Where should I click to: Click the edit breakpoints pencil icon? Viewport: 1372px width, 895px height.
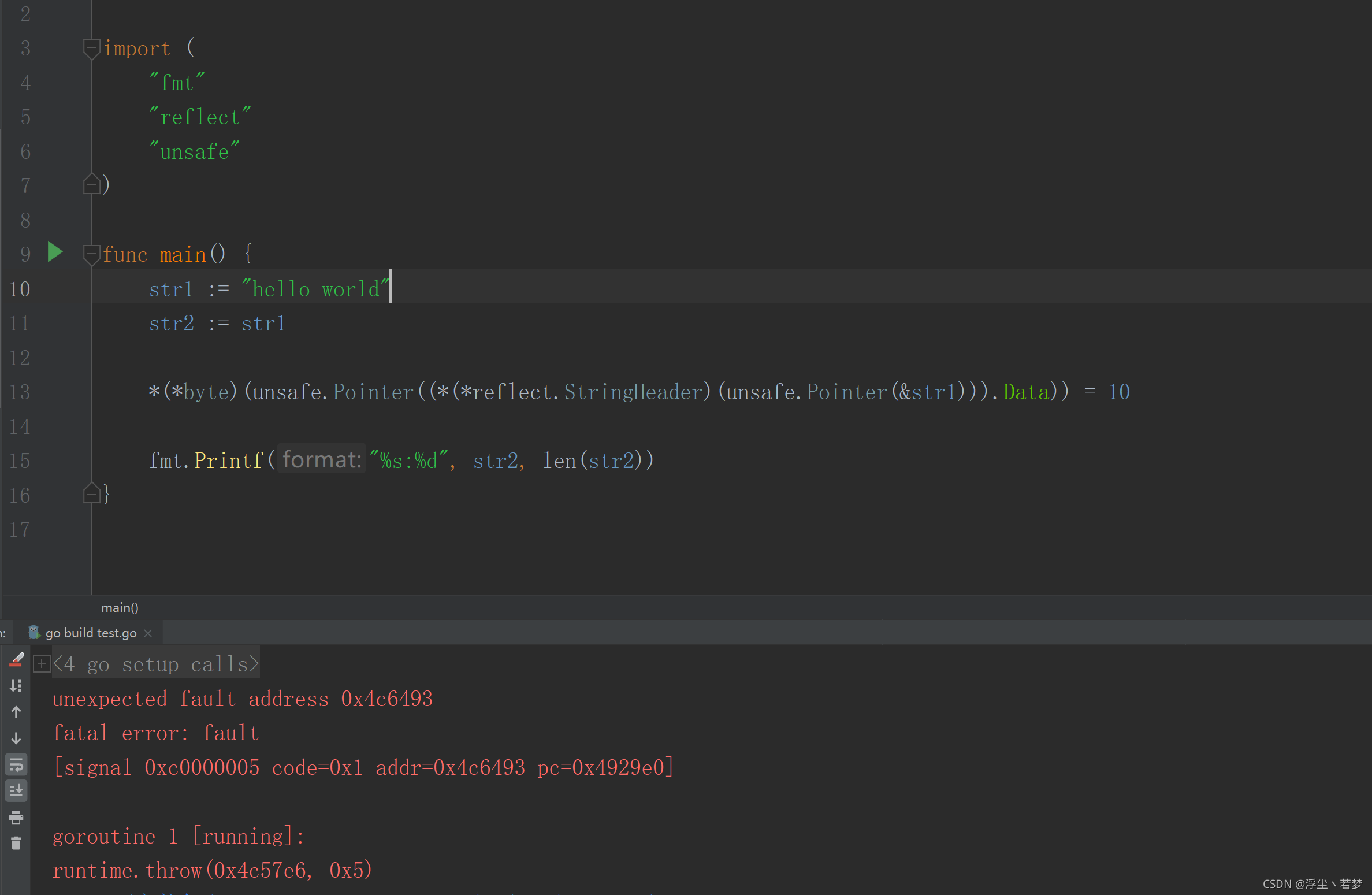click(x=16, y=660)
